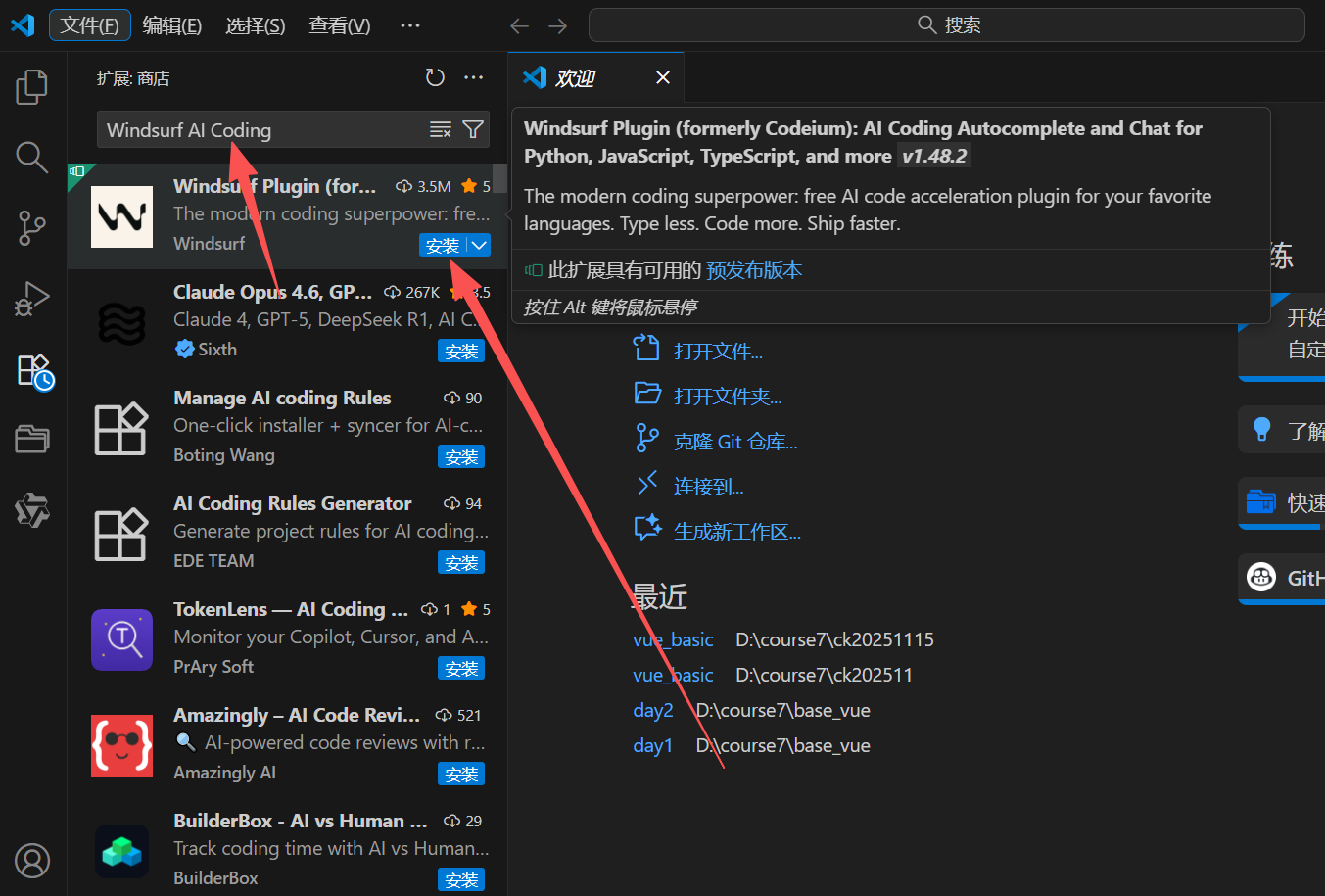Select Amazingly – AI Code Review title
The height and width of the screenshot is (896, 1325).
(297, 715)
